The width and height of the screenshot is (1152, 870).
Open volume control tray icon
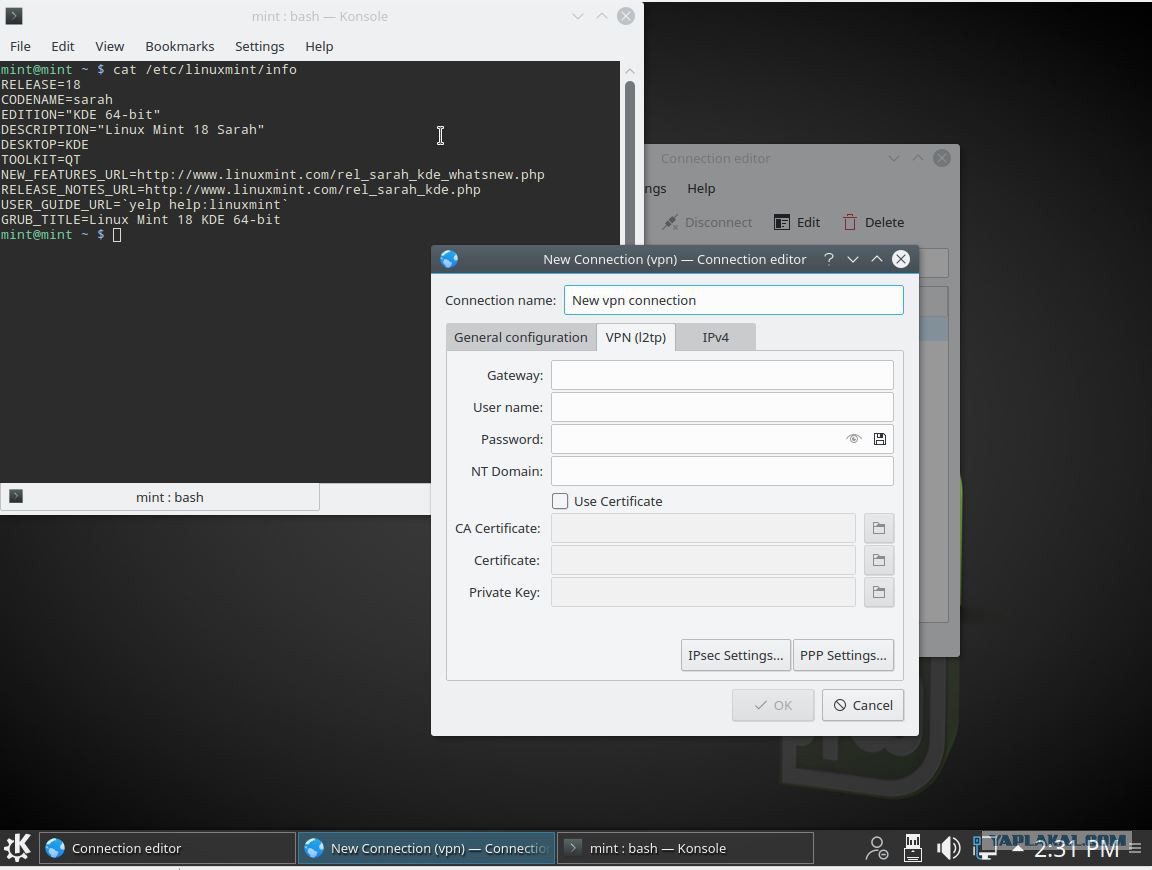point(948,848)
